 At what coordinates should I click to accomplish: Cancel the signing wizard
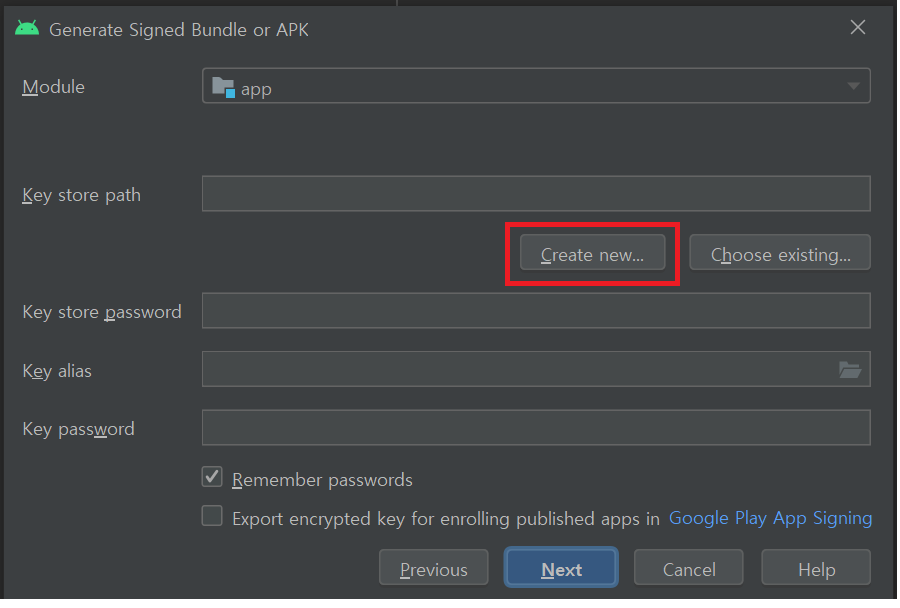coord(689,569)
